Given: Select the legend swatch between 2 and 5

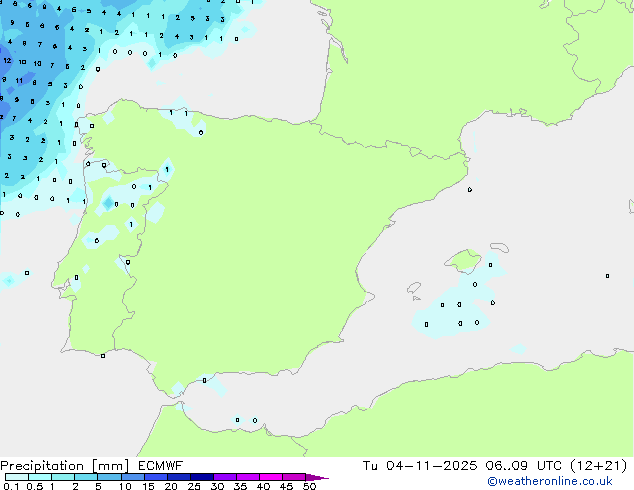Looking at the screenshot, I should point(86,477).
